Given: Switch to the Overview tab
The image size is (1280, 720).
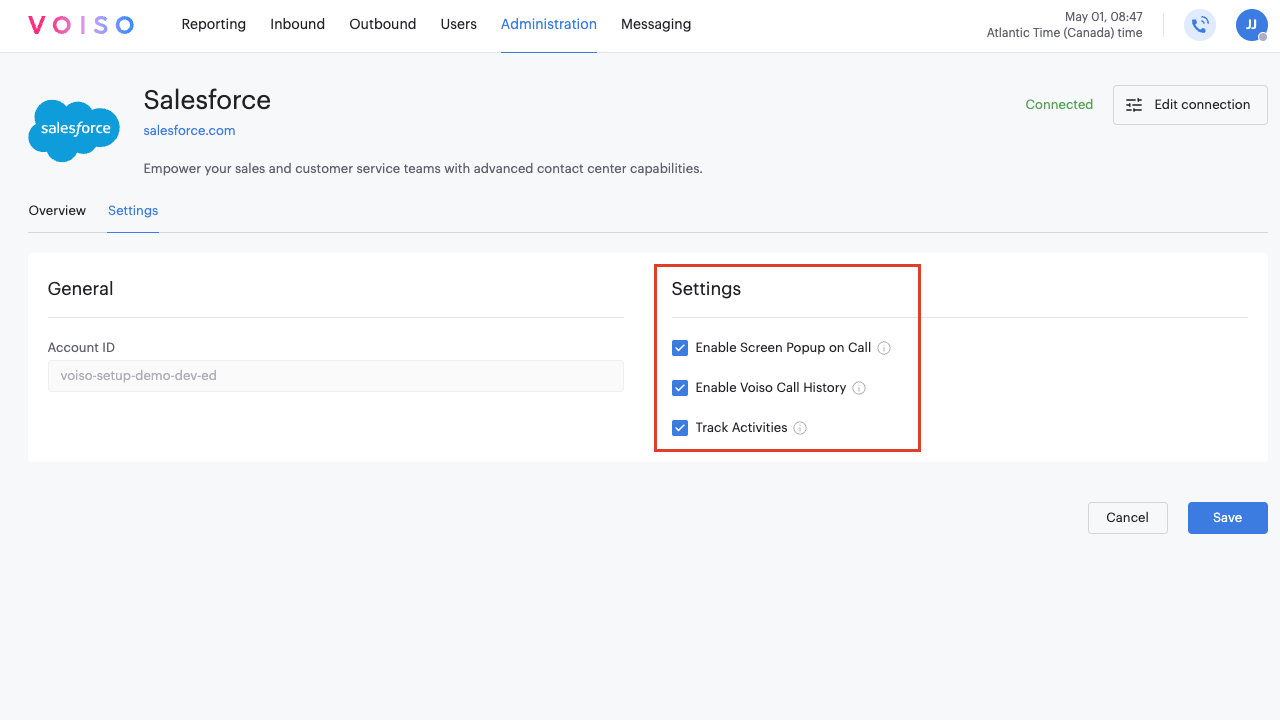Looking at the screenshot, I should coord(57,211).
